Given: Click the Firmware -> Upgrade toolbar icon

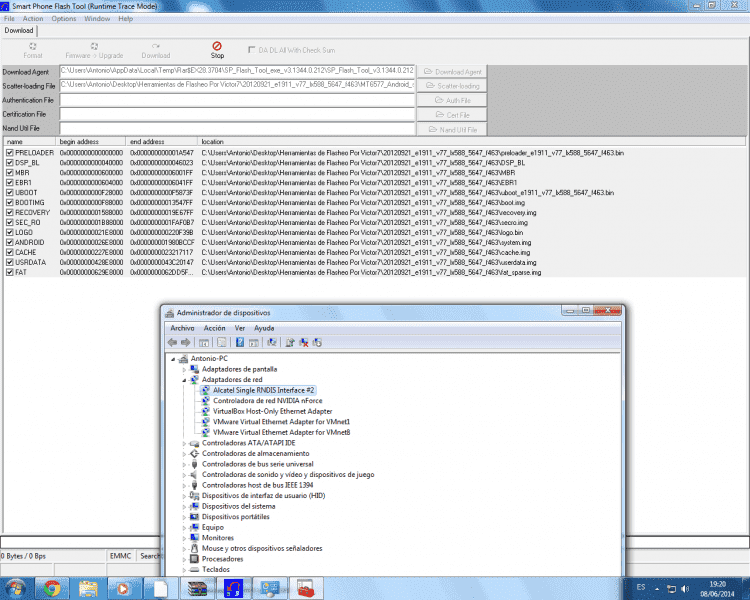Looking at the screenshot, I should pos(94,46).
